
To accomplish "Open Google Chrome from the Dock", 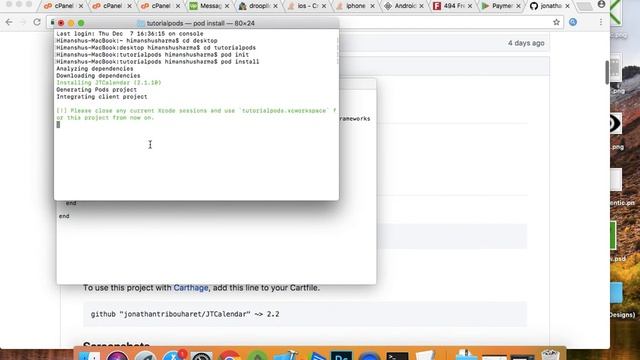I will (229, 355).
